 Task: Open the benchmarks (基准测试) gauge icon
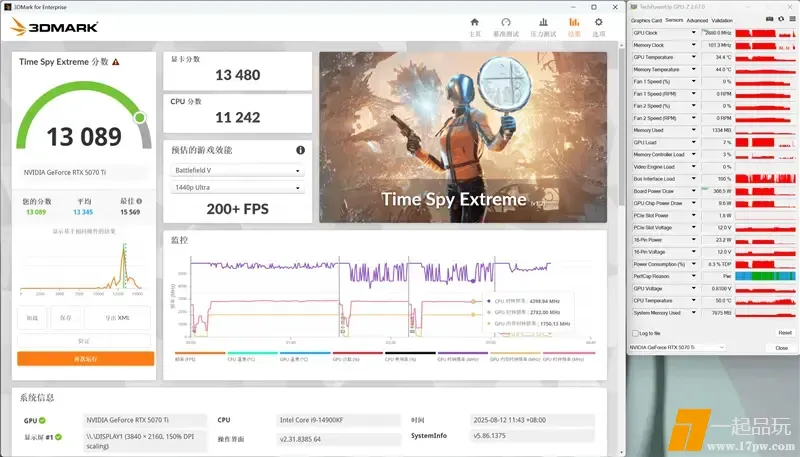[506, 22]
